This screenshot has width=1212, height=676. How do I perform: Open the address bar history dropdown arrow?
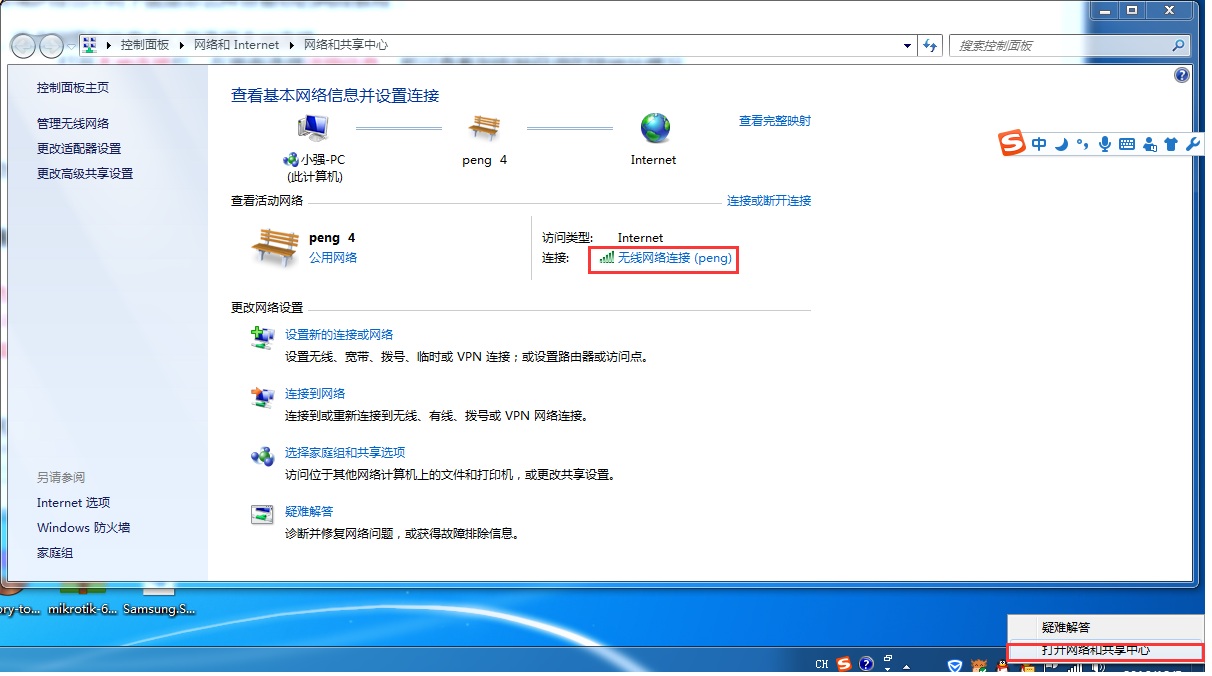coord(908,45)
